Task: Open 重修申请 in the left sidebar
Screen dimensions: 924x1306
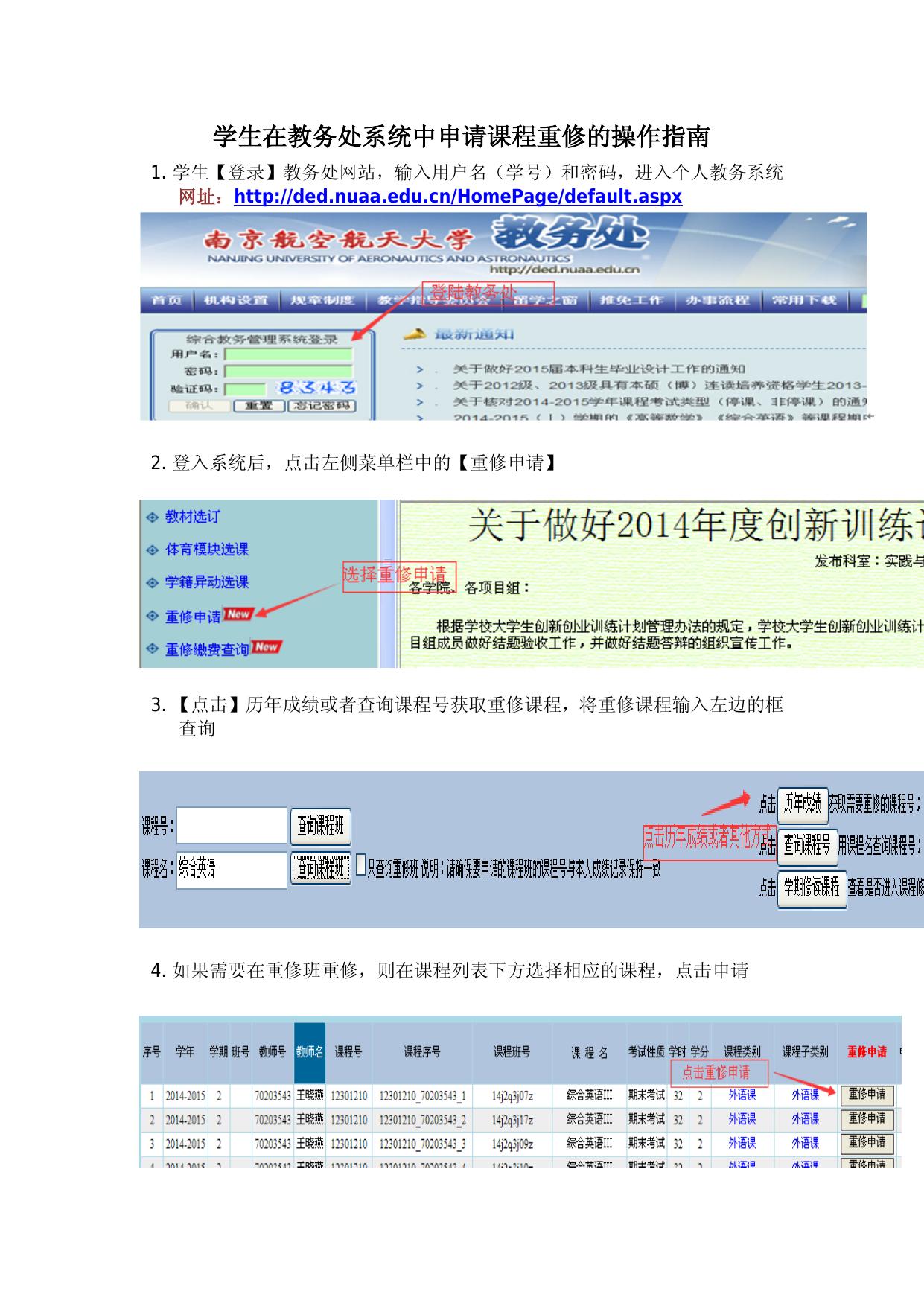Action: click(x=193, y=617)
